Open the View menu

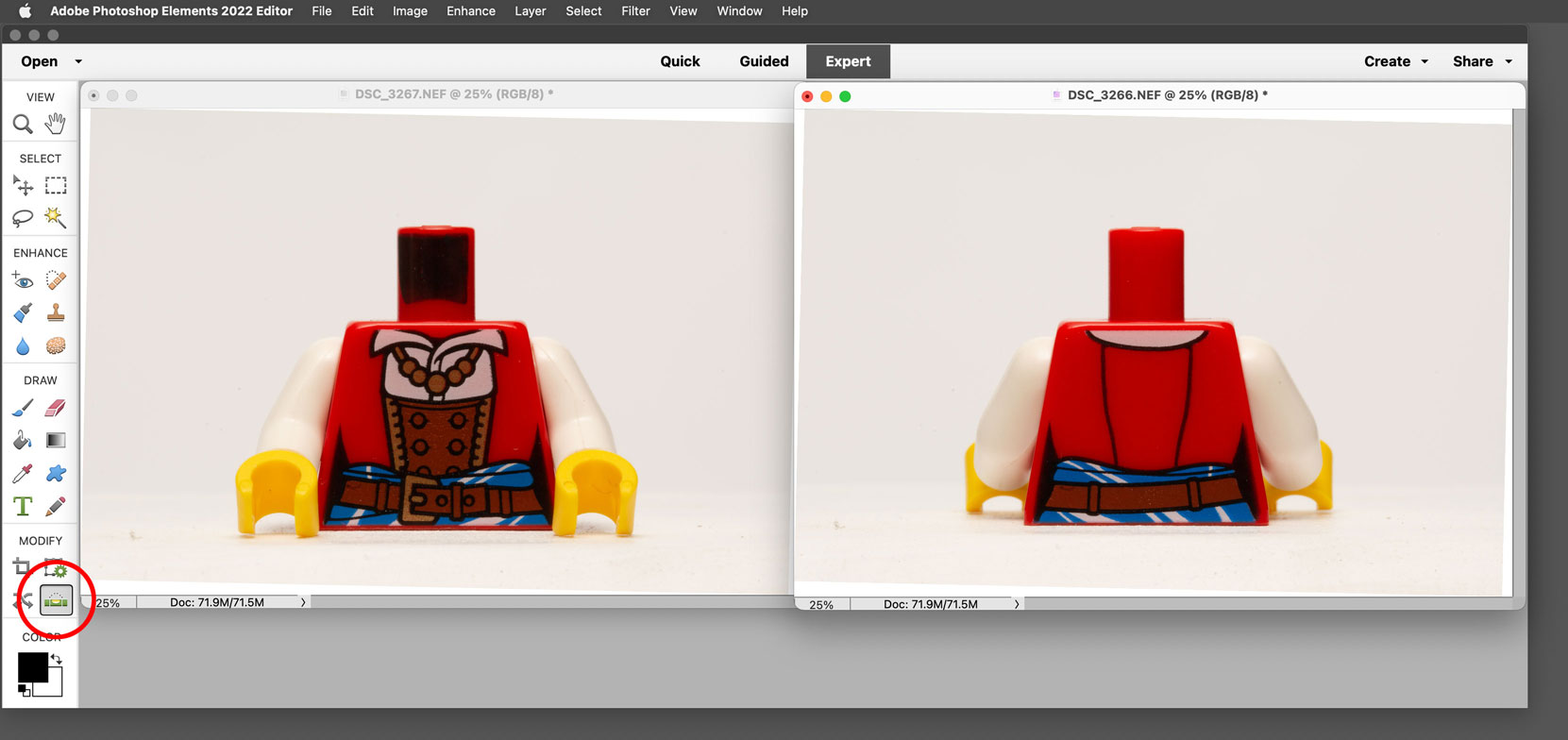pos(683,11)
